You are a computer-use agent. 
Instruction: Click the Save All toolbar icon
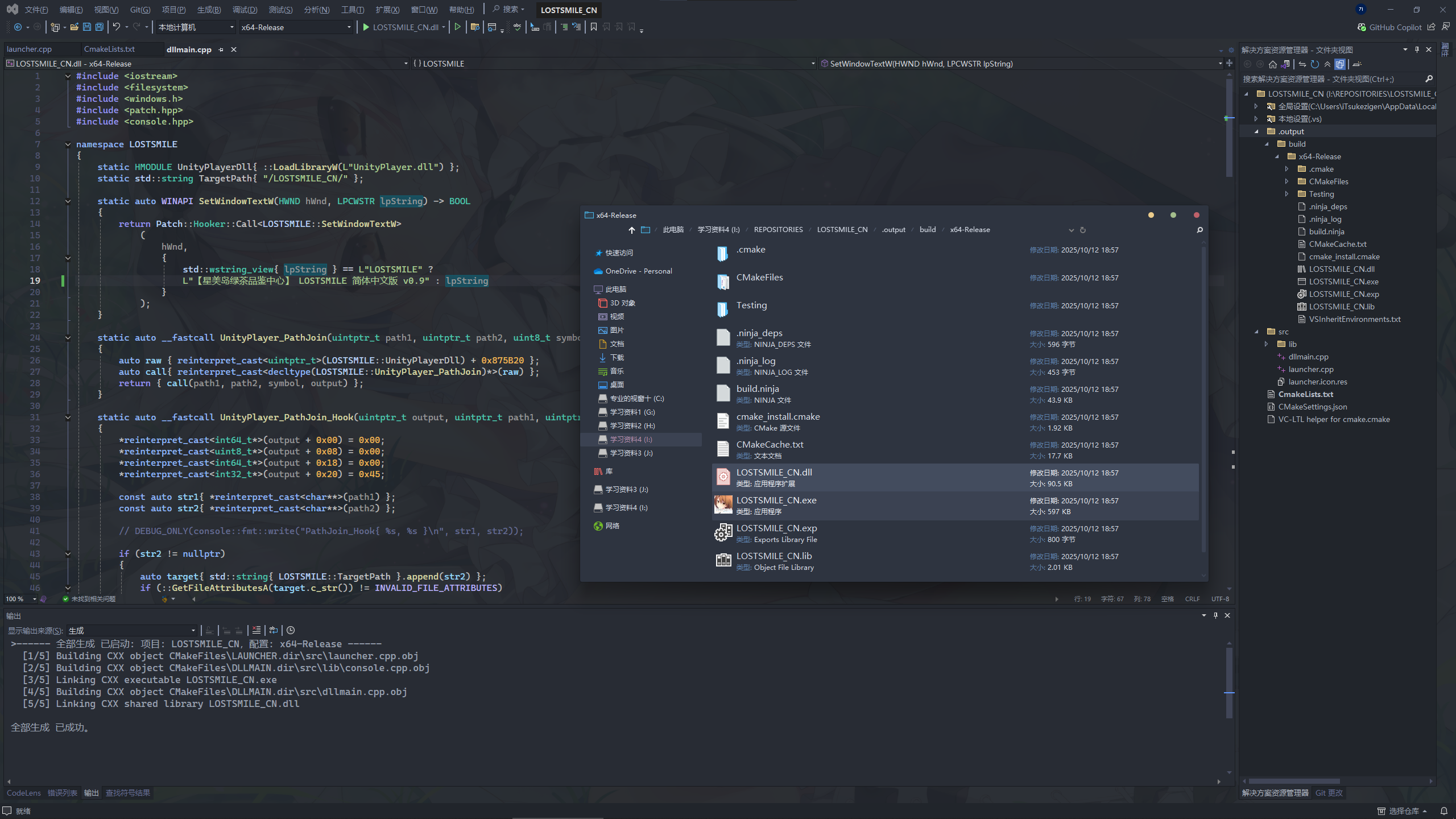100,27
